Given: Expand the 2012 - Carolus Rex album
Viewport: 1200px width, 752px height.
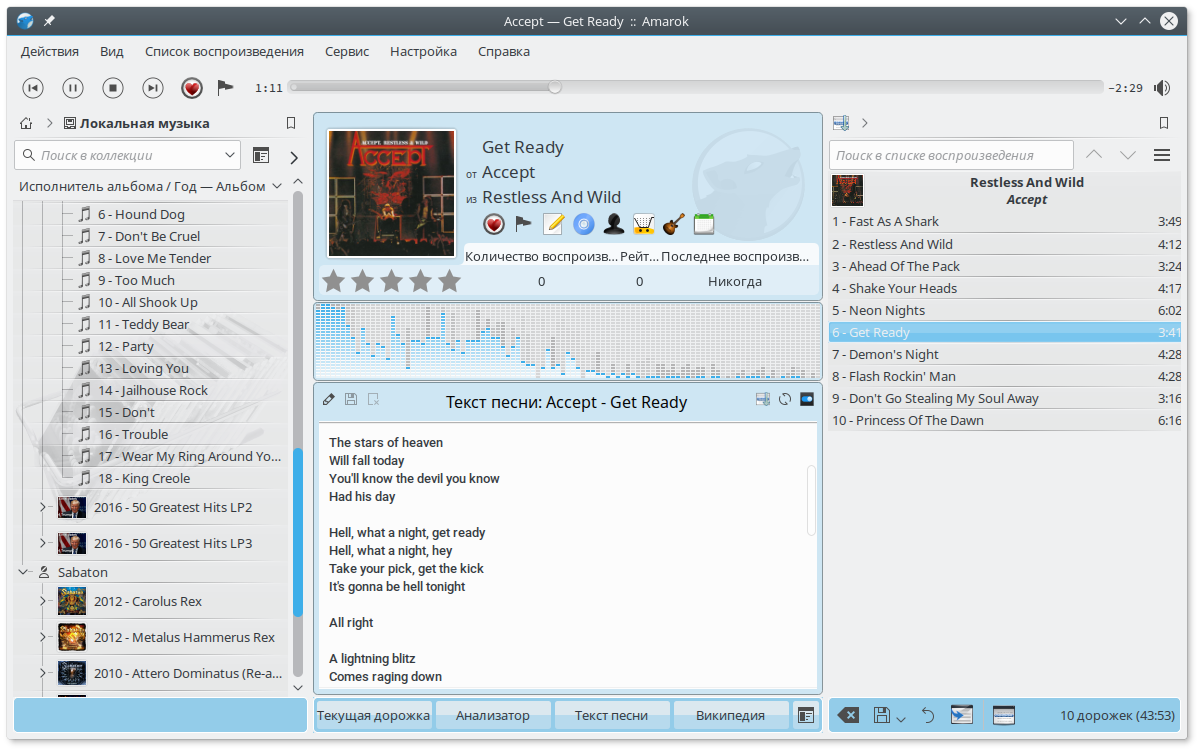Looking at the screenshot, I should coord(42,601).
